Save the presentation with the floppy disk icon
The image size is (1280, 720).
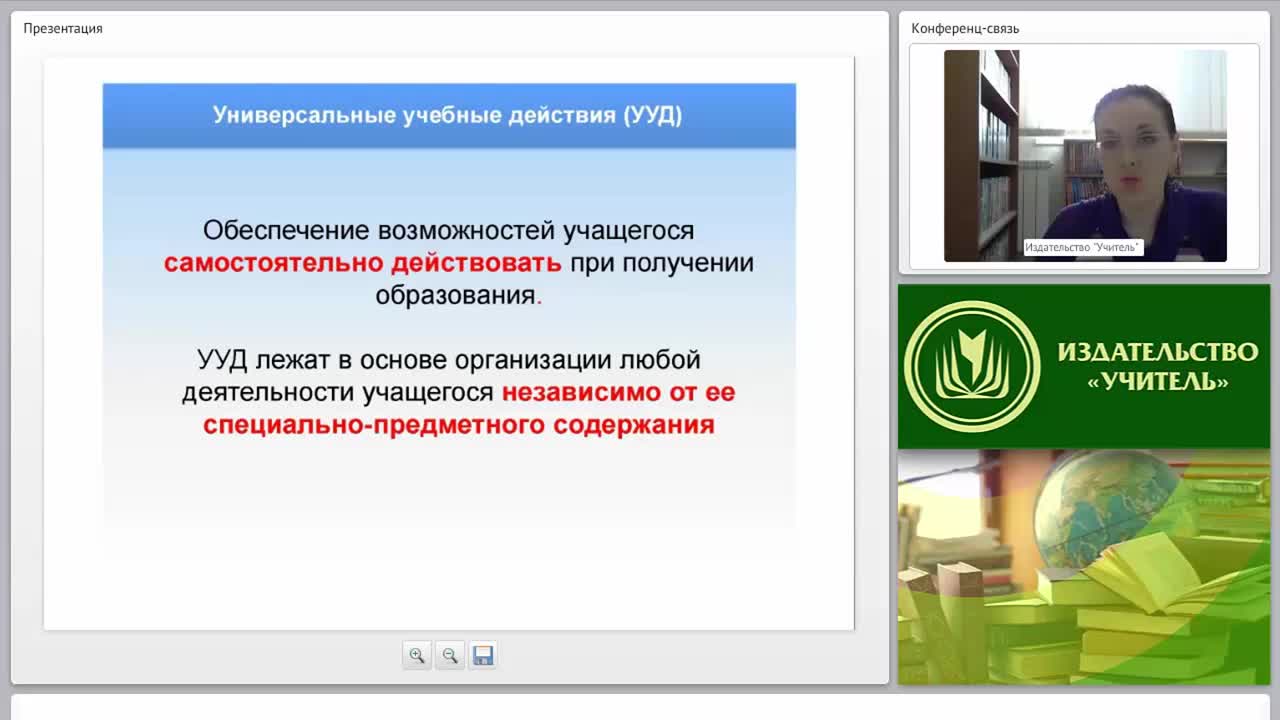pyautogui.click(x=483, y=655)
